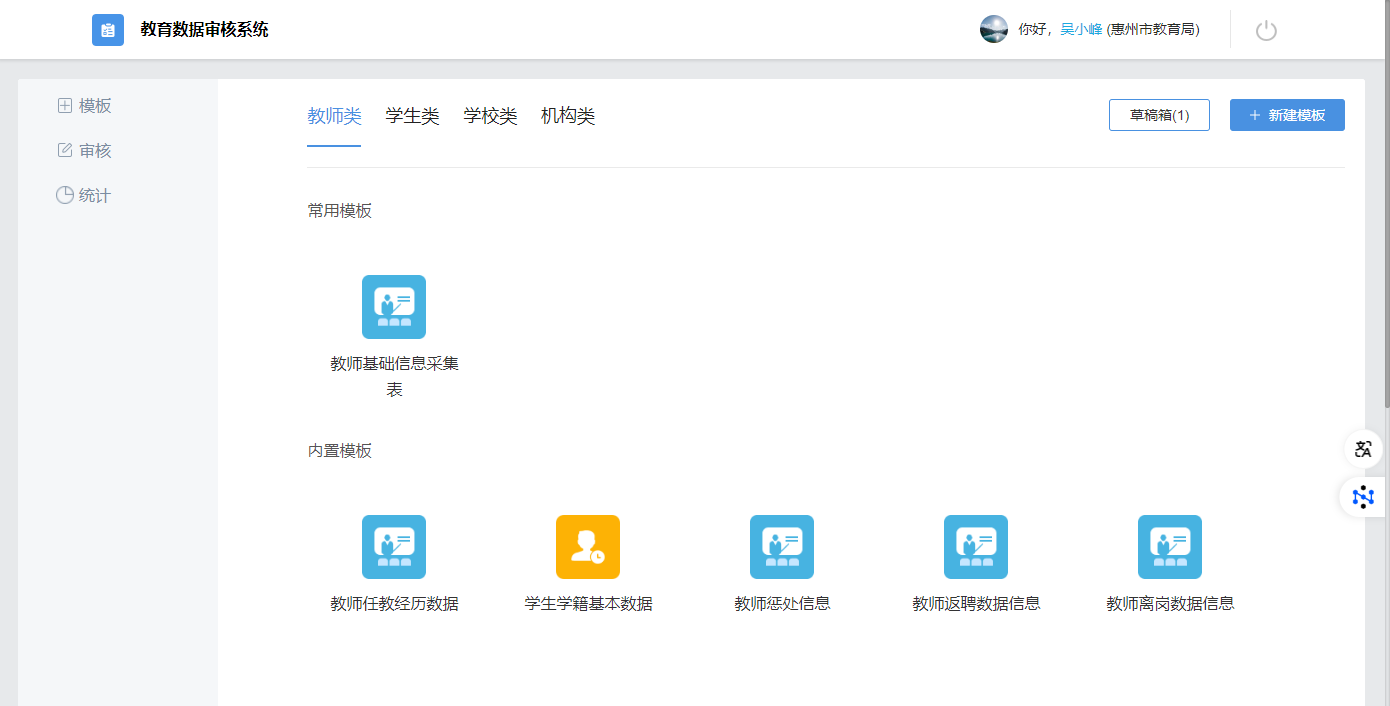
Task: Click the 教师基础信息采集表 label text
Action: click(x=394, y=377)
